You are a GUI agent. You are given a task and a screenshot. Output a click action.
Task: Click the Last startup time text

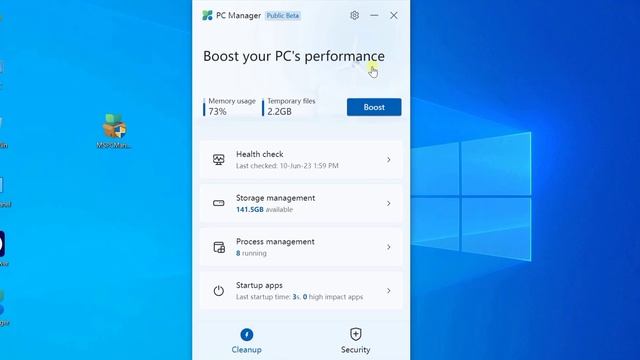pyautogui.click(x=299, y=297)
